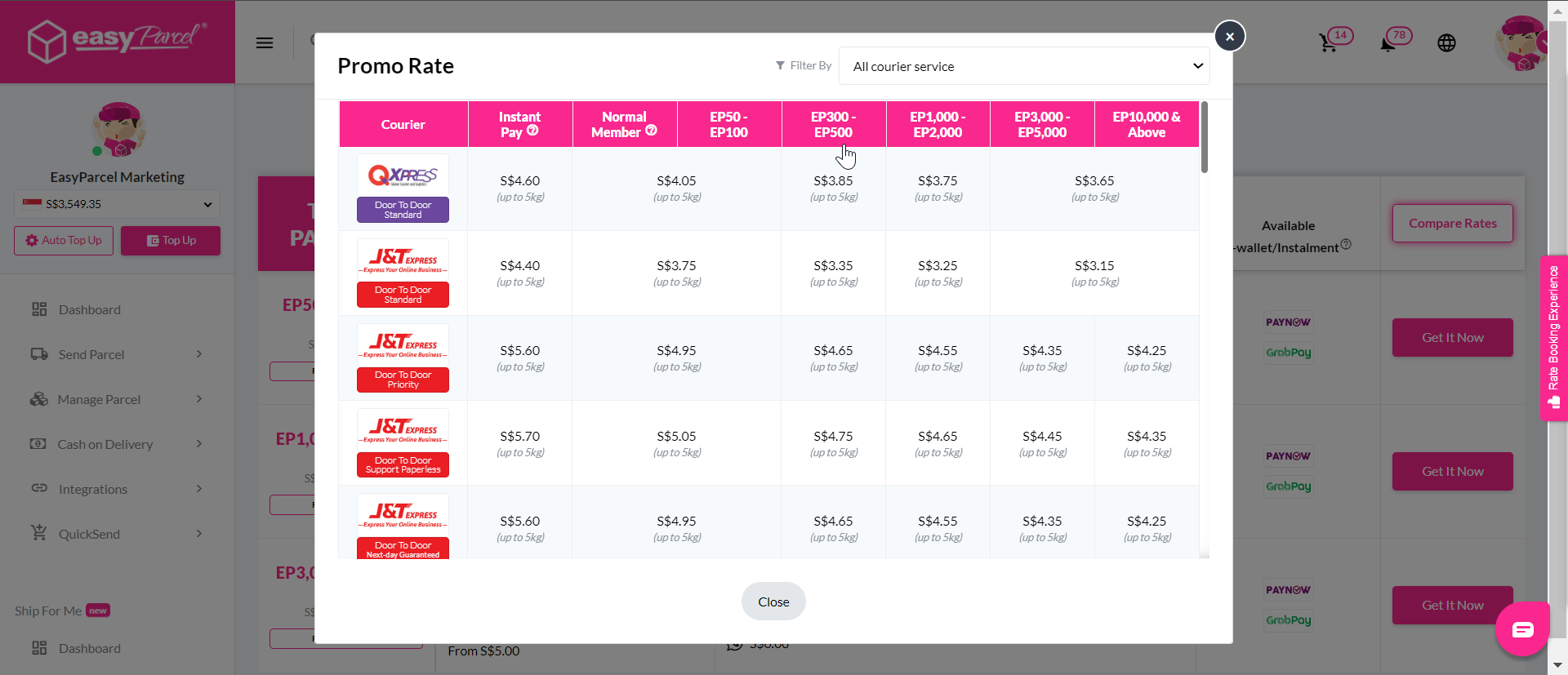Click J&T Support Paperless badge
1568x675 pixels.
point(403,464)
